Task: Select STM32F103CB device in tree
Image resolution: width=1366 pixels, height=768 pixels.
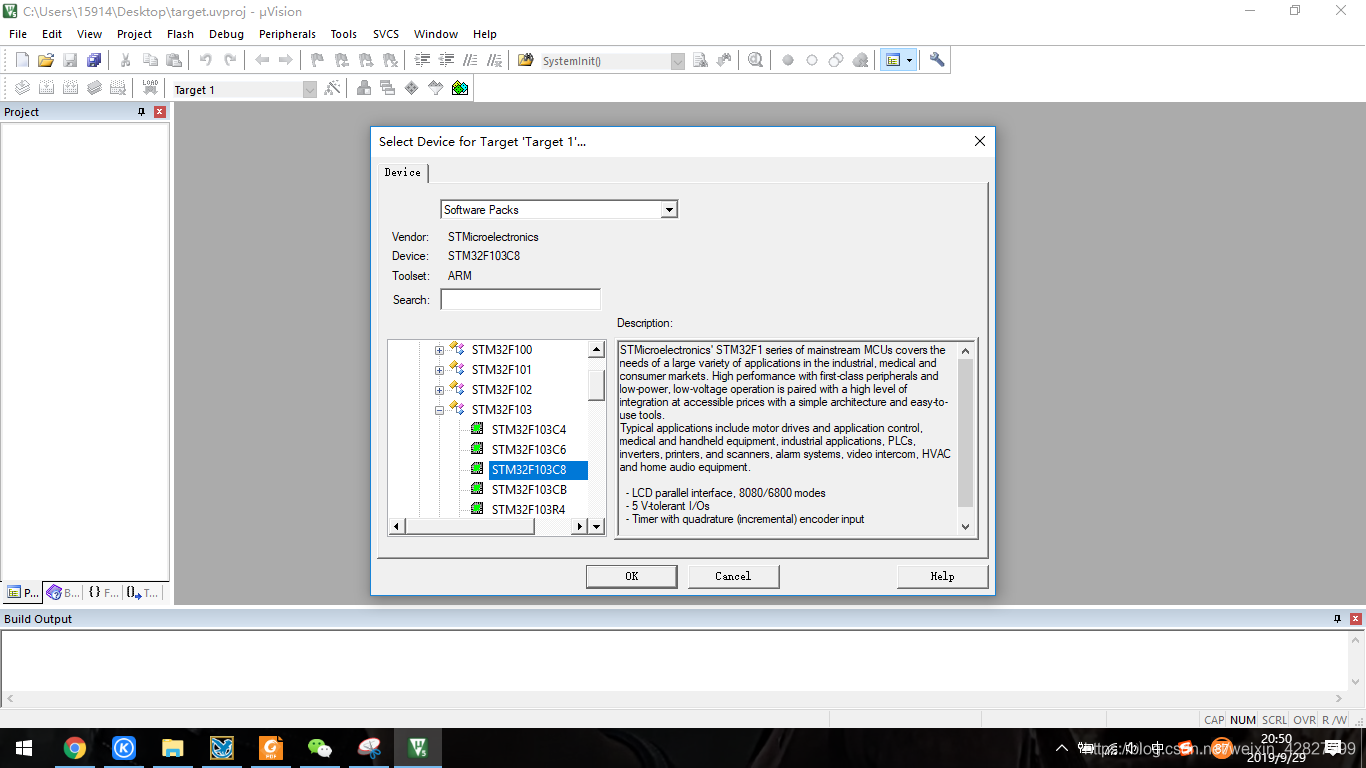Action: coord(529,490)
